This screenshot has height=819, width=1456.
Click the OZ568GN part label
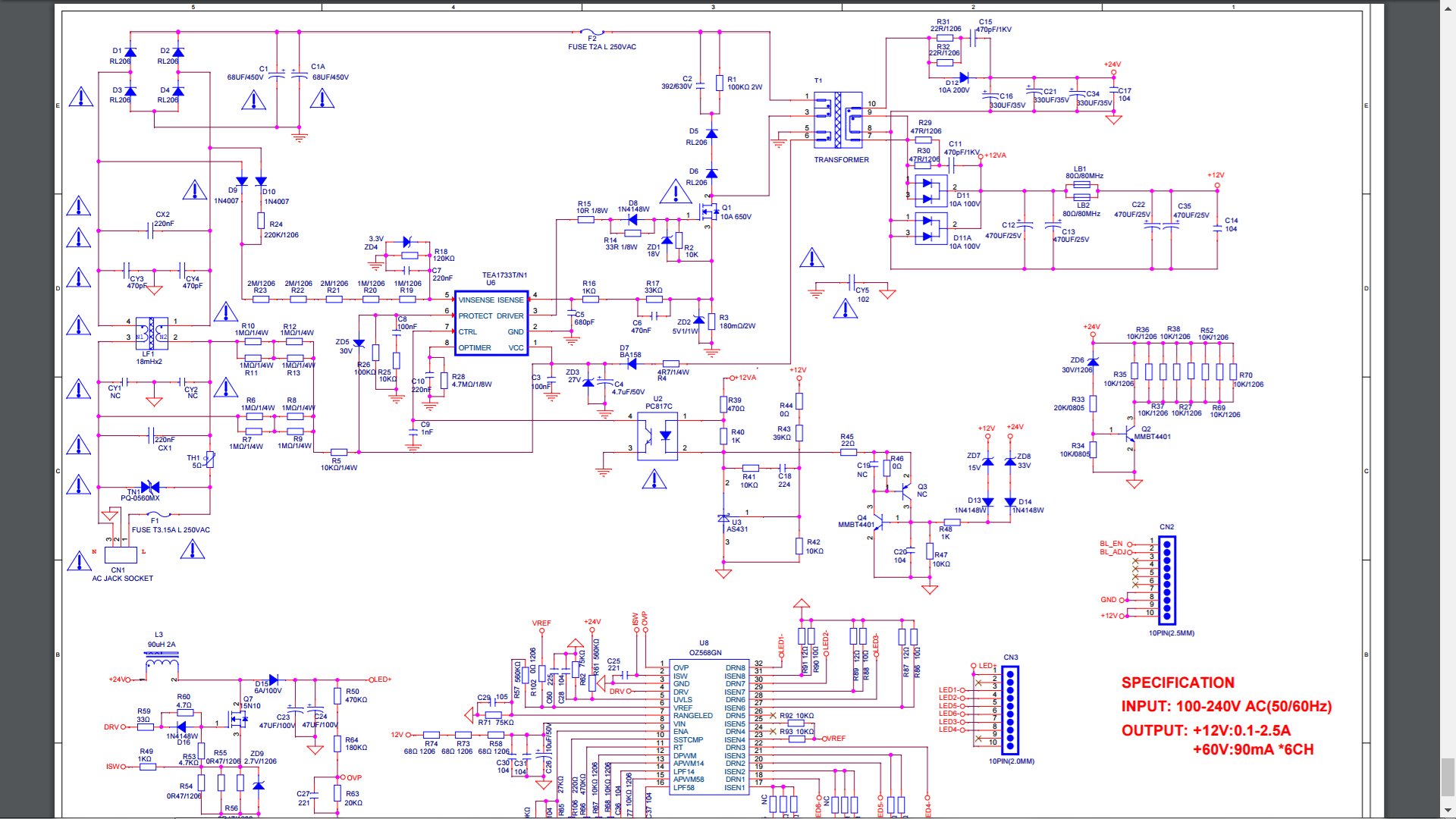(x=705, y=653)
